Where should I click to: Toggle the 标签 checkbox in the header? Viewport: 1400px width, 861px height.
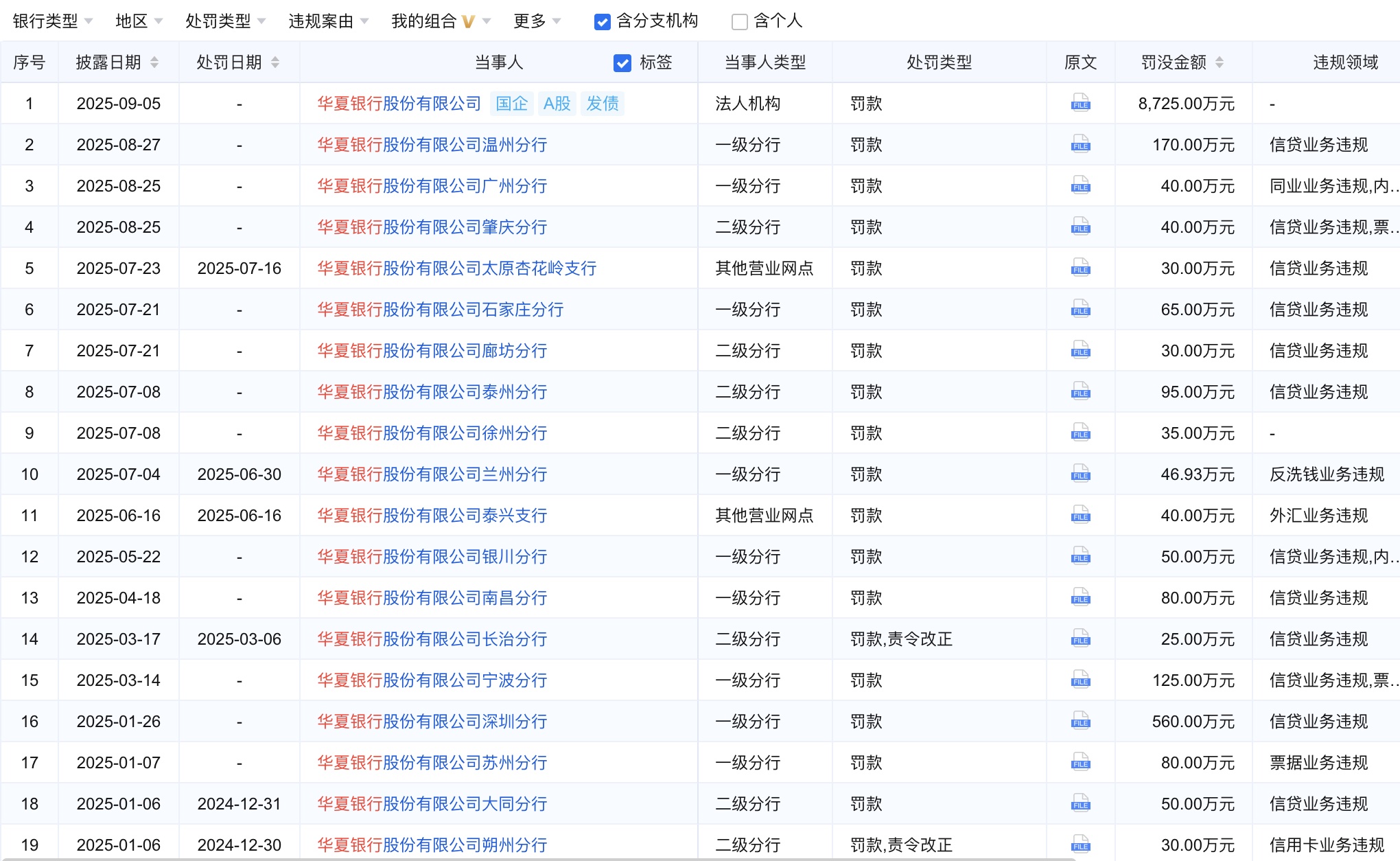tap(622, 63)
